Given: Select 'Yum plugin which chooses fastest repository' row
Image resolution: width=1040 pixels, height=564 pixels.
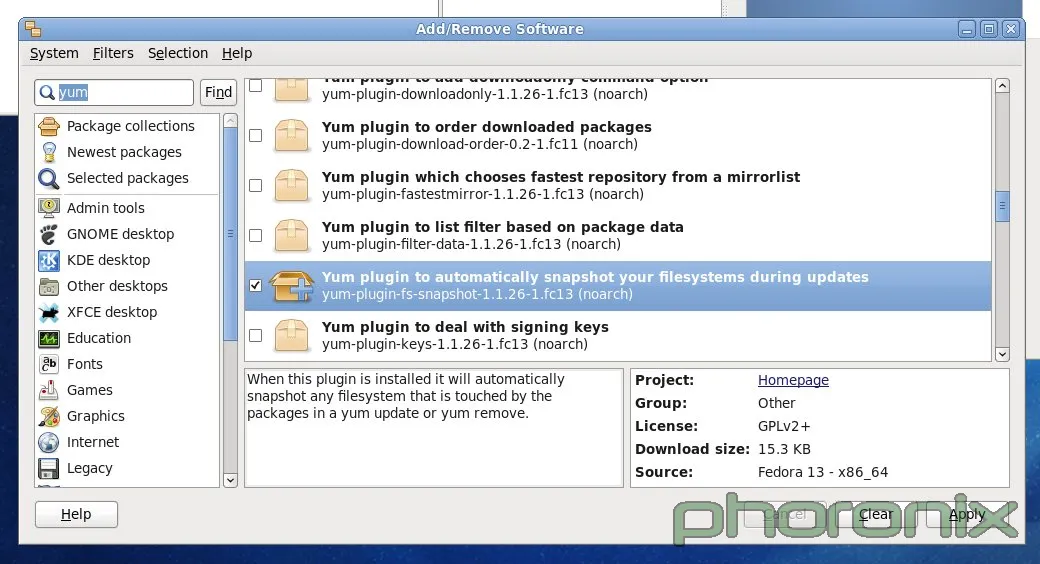Looking at the screenshot, I should point(618,185).
